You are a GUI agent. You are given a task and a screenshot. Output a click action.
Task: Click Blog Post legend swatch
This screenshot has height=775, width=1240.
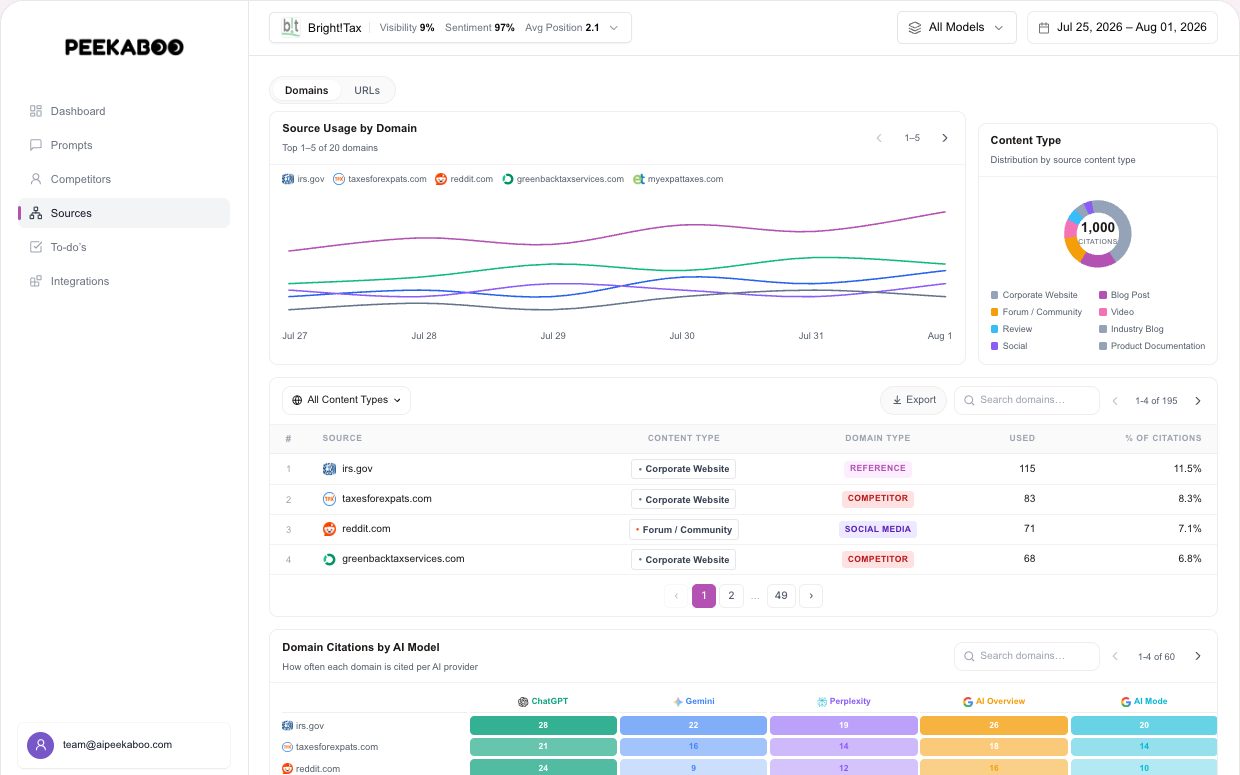(x=1102, y=295)
